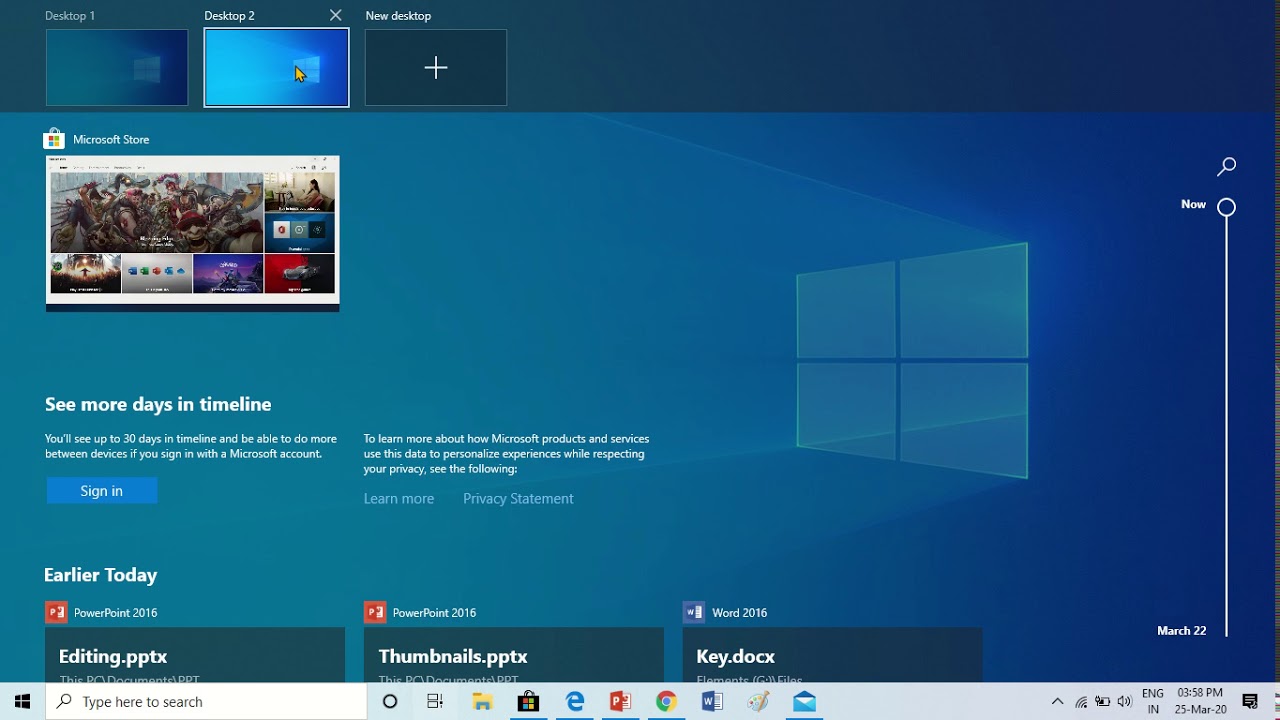The width and height of the screenshot is (1280, 720).
Task: Click the Now marker on timeline scrollbar
Action: [1227, 207]
